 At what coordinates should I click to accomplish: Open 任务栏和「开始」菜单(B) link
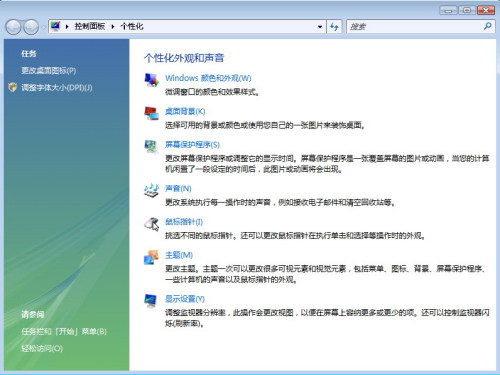pyautogui.click(x=64, y=331)
